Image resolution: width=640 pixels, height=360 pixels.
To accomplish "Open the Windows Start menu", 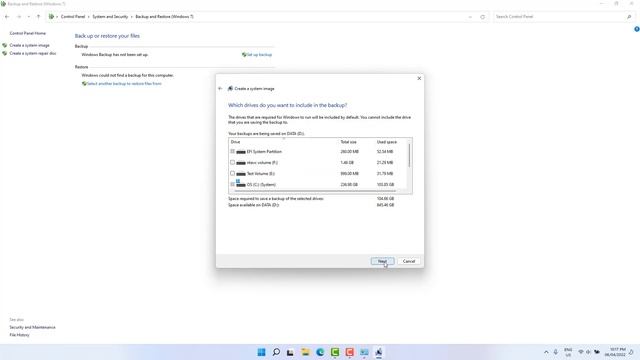I will pyautogui.click(x=262, y=352).
